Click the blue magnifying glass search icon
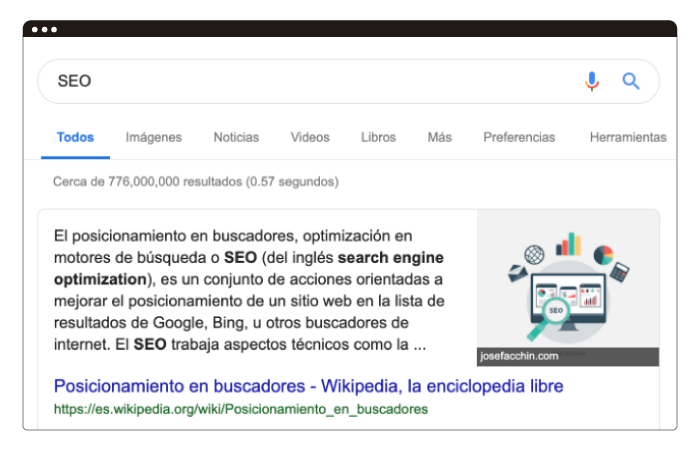 (631, 81)
